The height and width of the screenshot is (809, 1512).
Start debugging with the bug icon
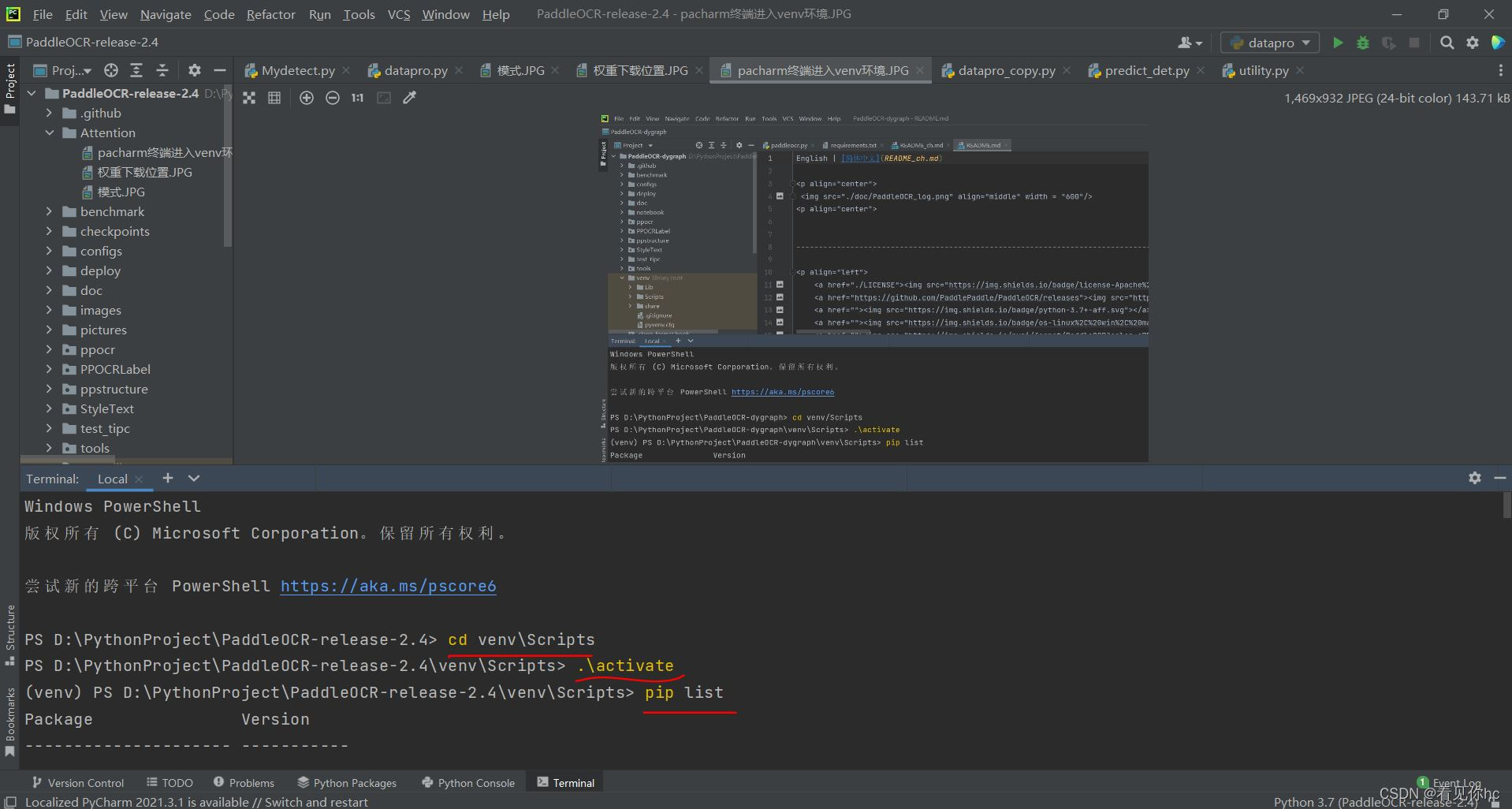[x=1362, y=43]
